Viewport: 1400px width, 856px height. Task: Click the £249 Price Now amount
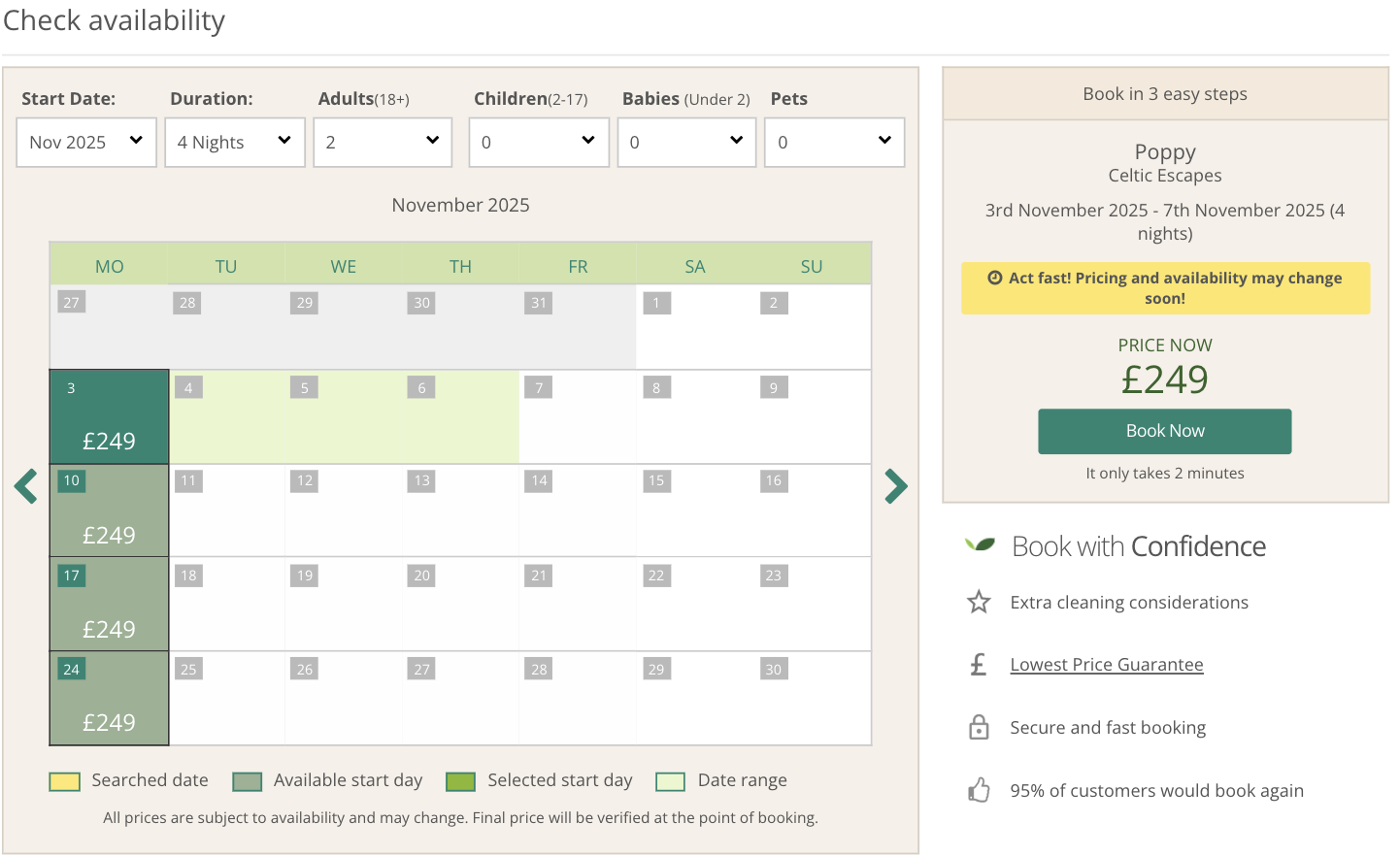pyautogui.click(x=1165, y=379)
